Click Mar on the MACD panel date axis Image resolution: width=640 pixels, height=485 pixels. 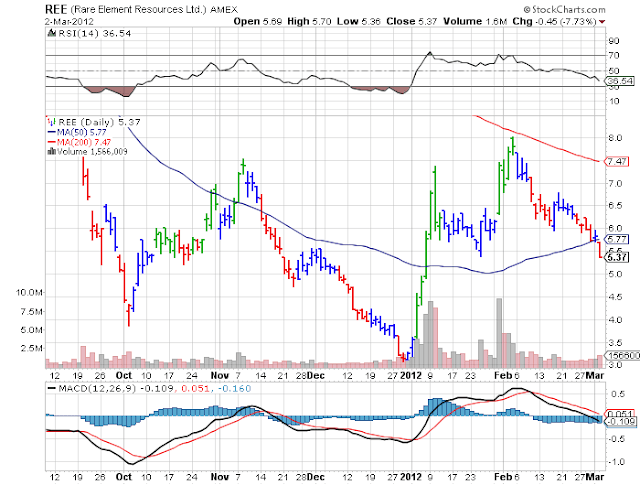[595, 476]
